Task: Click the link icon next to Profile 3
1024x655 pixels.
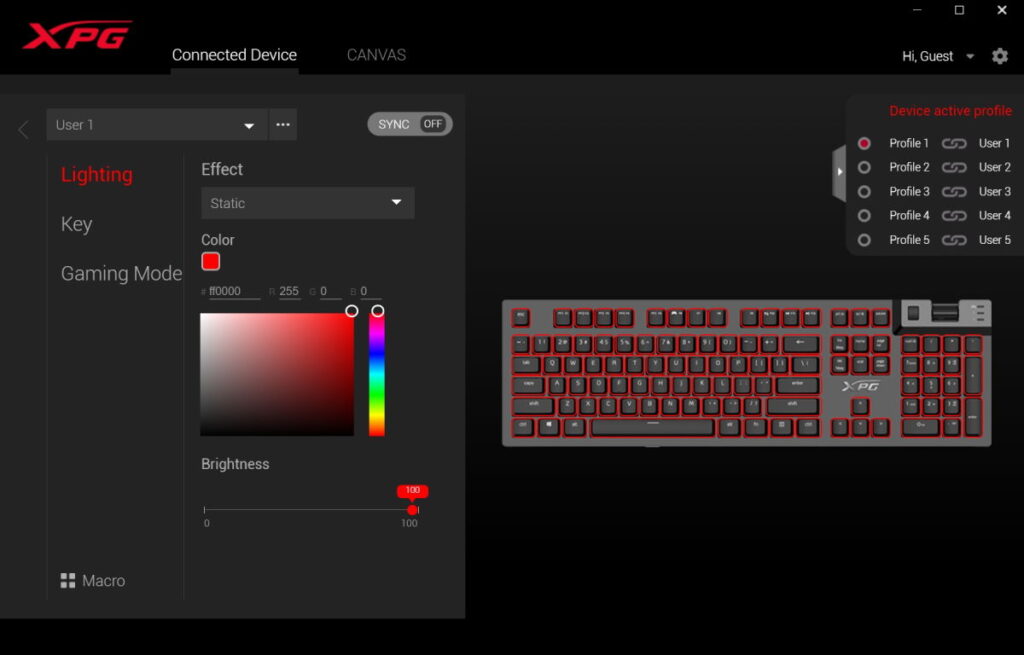Action: 954,192
